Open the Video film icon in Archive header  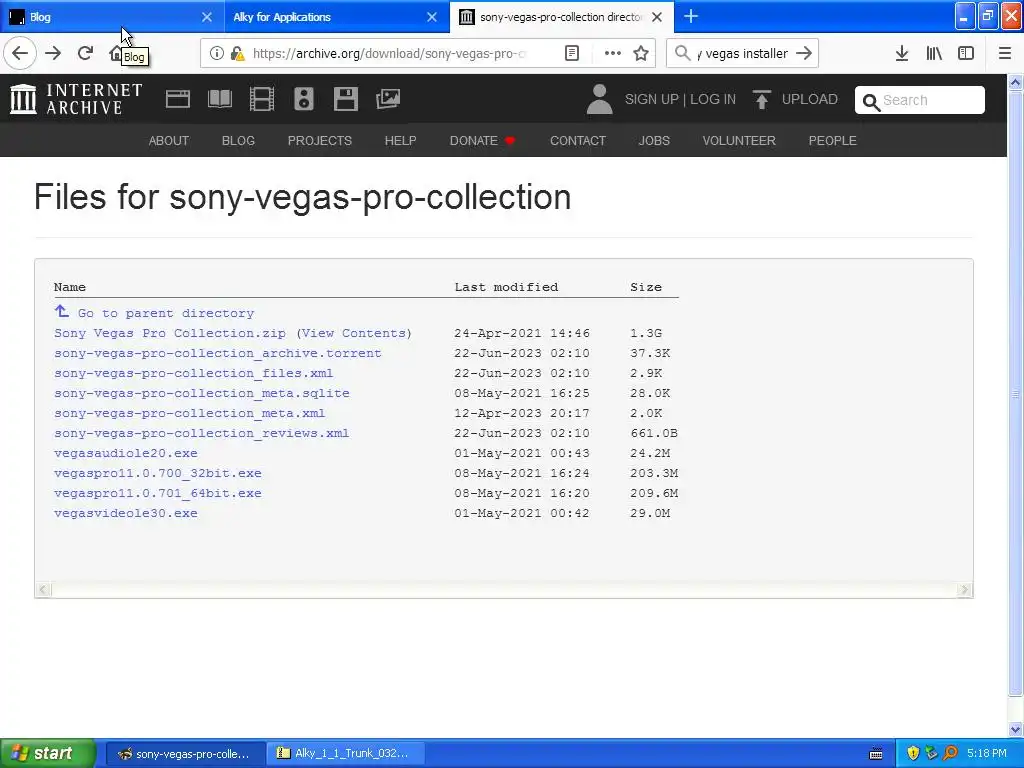pos(261,99)
